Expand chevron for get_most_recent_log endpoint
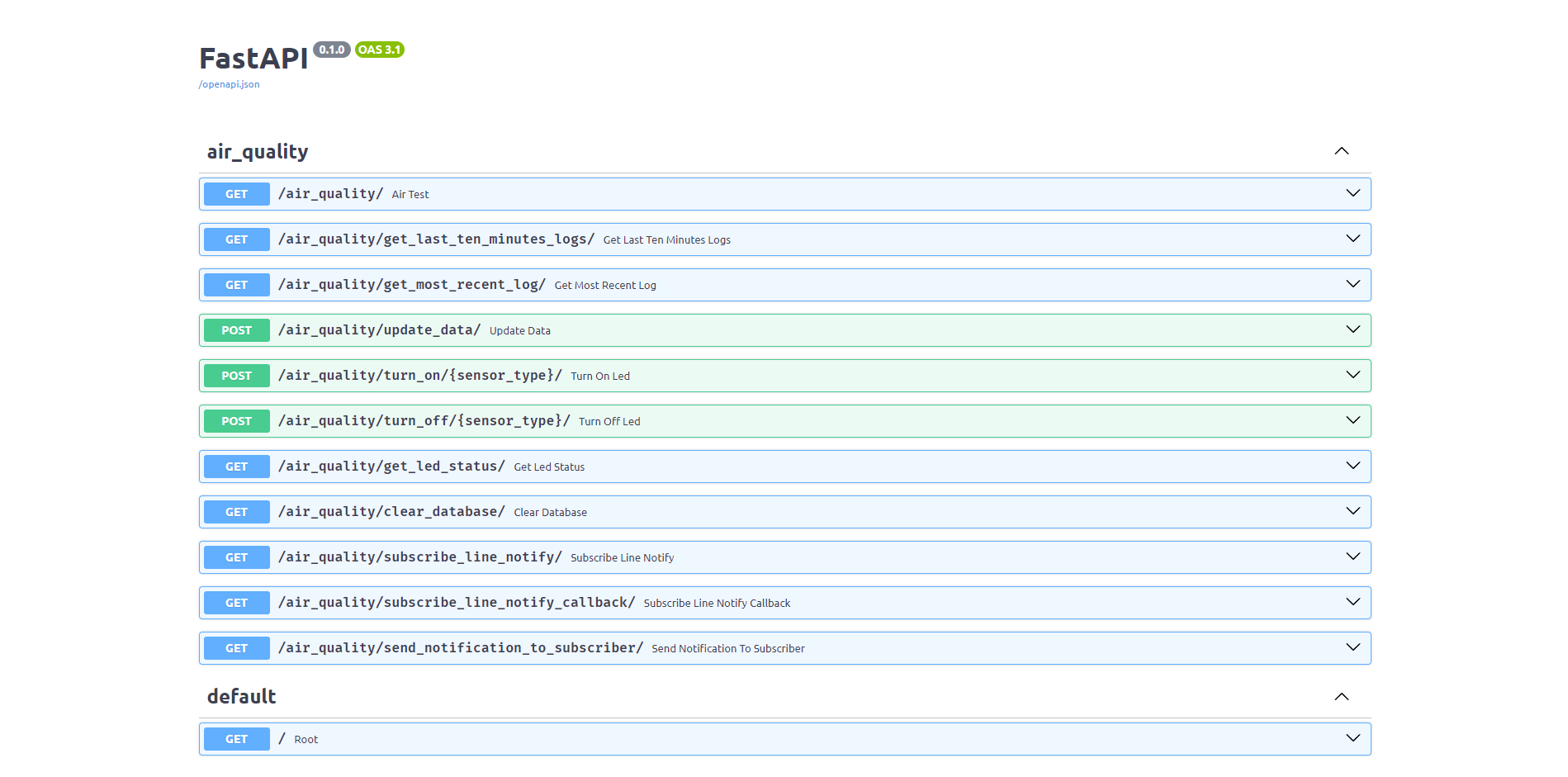1568x777 pixels. 1352,284
